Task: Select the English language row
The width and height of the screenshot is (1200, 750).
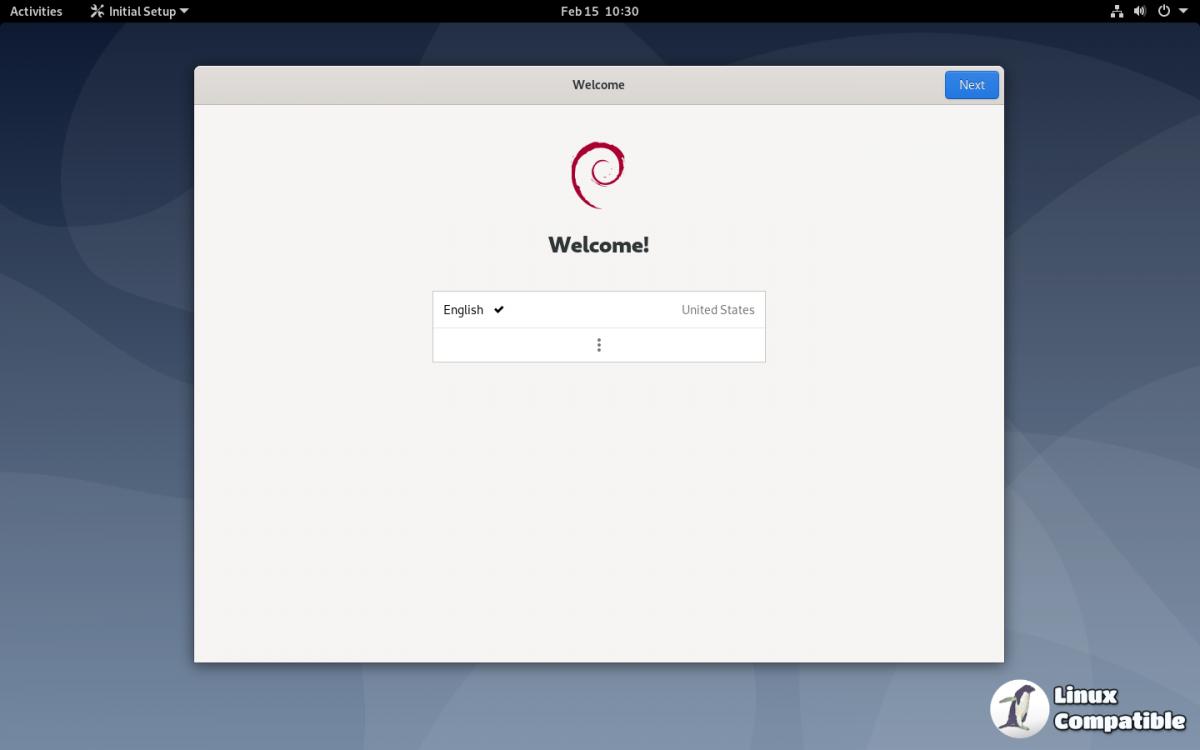Action: (598, 310)
